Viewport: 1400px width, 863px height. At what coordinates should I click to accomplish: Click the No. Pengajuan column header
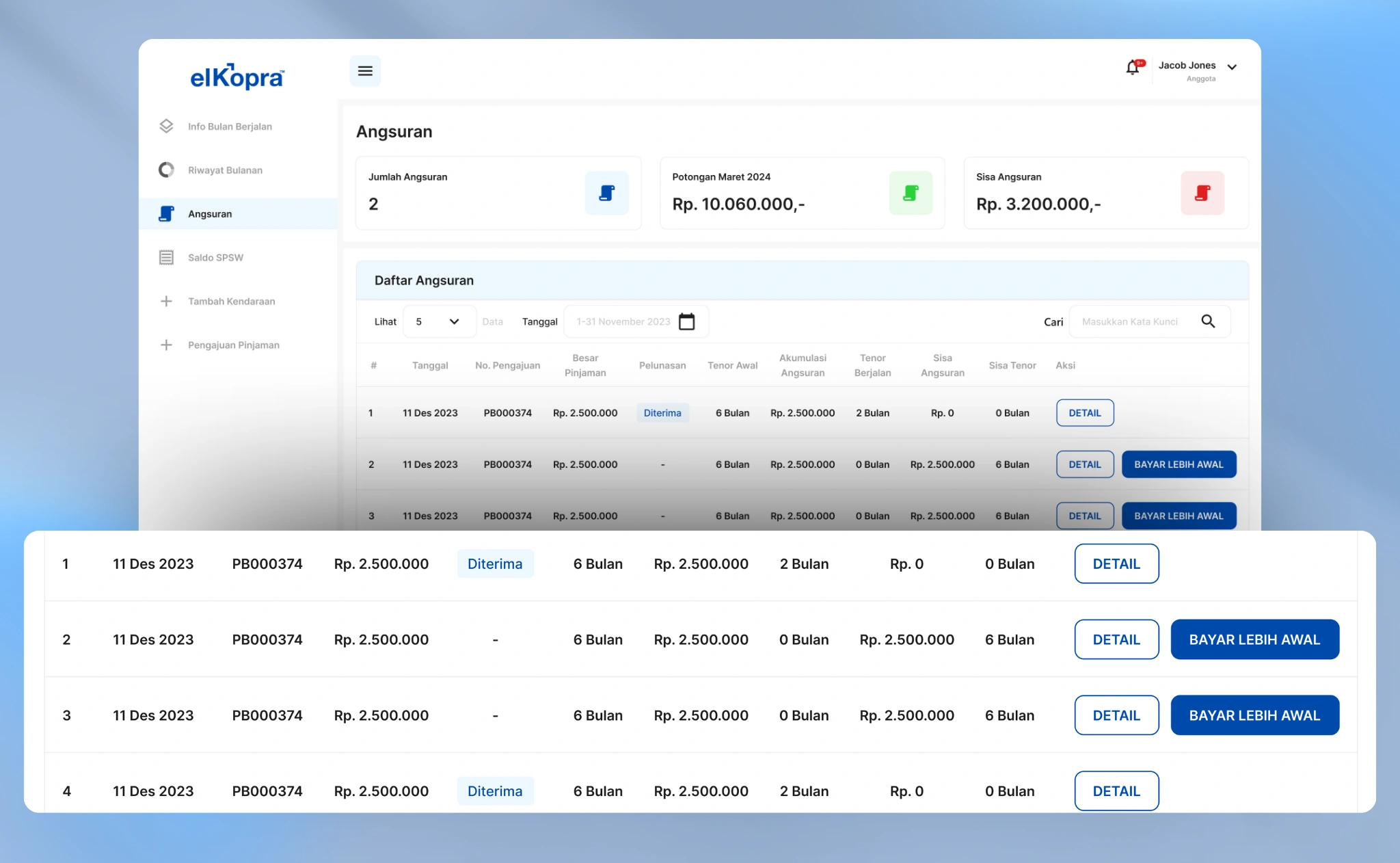click(507, 366)
